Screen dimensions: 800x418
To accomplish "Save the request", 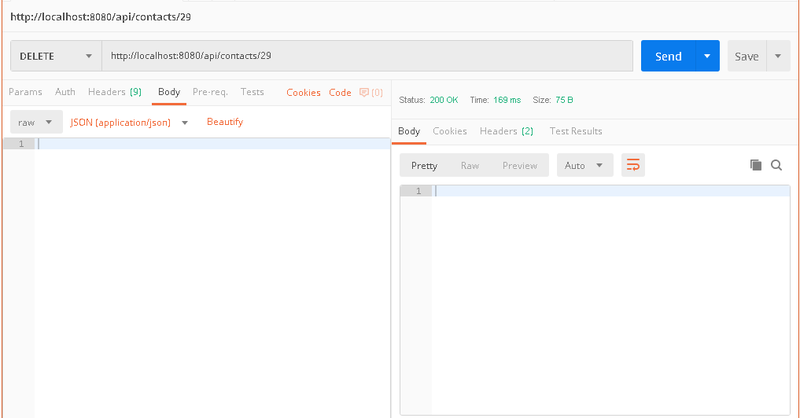I will click(x=746, y=56).
